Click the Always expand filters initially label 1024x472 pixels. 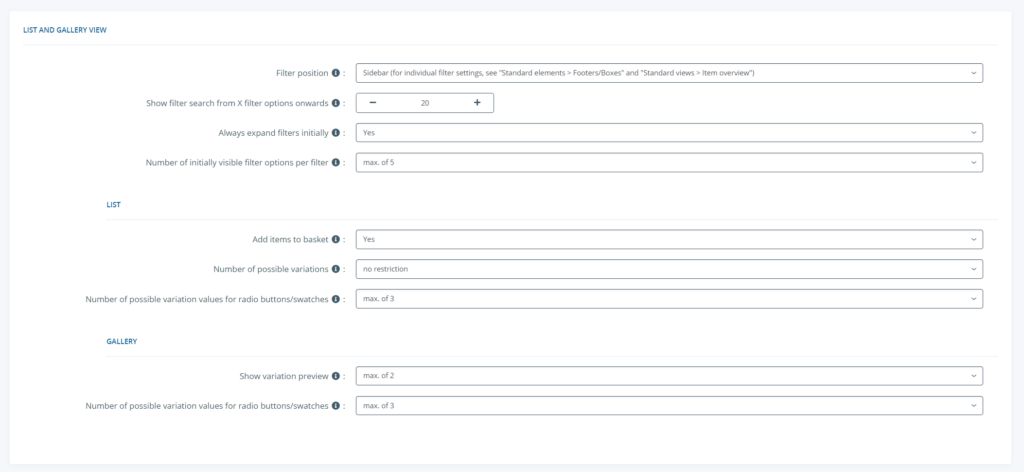click(x=273, y=133)
